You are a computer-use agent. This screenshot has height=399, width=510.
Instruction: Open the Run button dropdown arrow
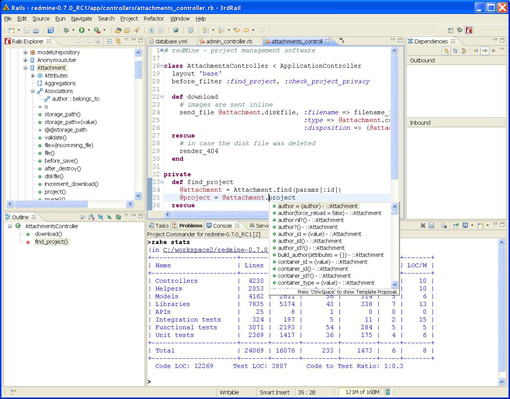pyautogui.click(x=89, y=30)
